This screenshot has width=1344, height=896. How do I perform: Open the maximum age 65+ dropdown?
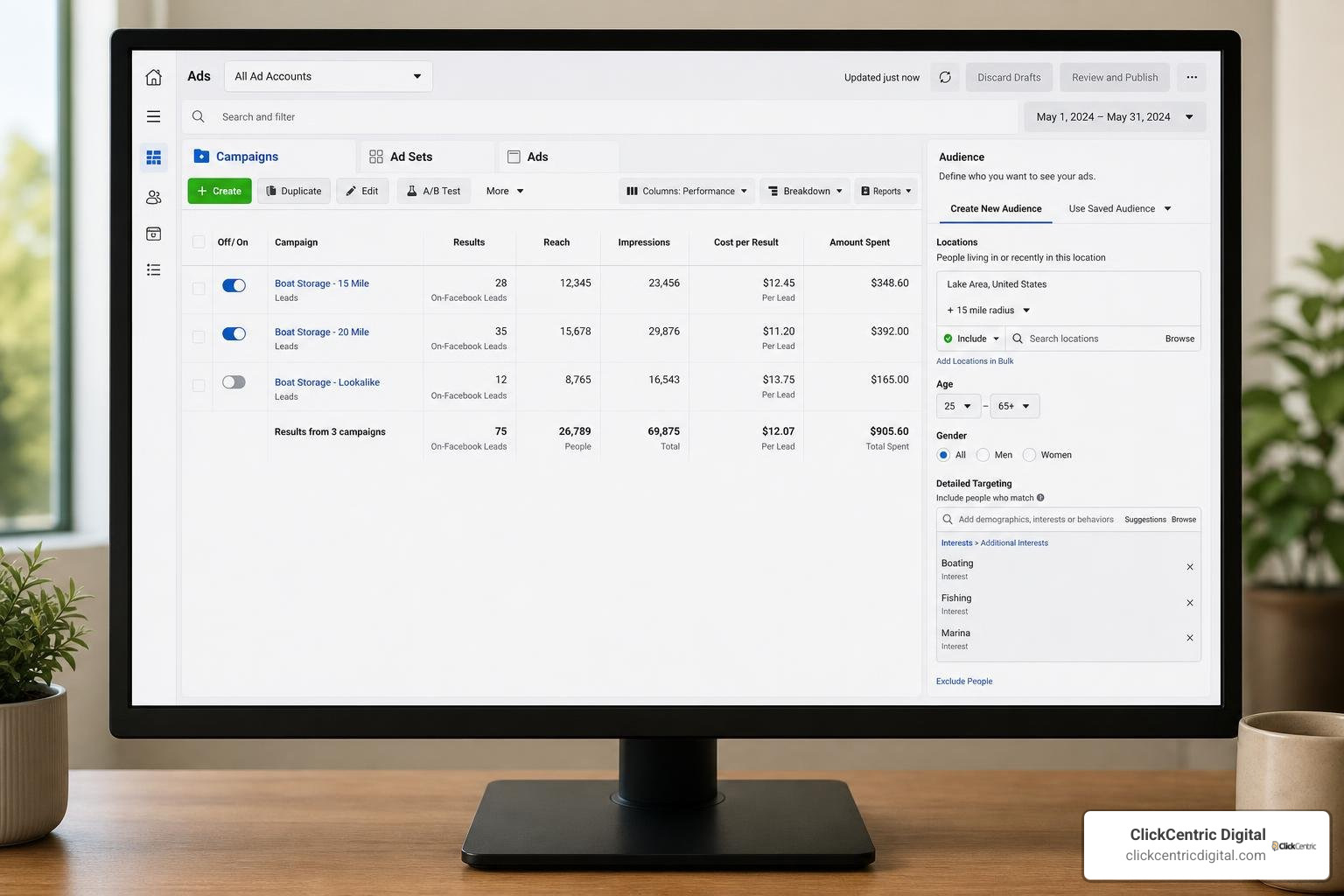(x=1014, y=406)
